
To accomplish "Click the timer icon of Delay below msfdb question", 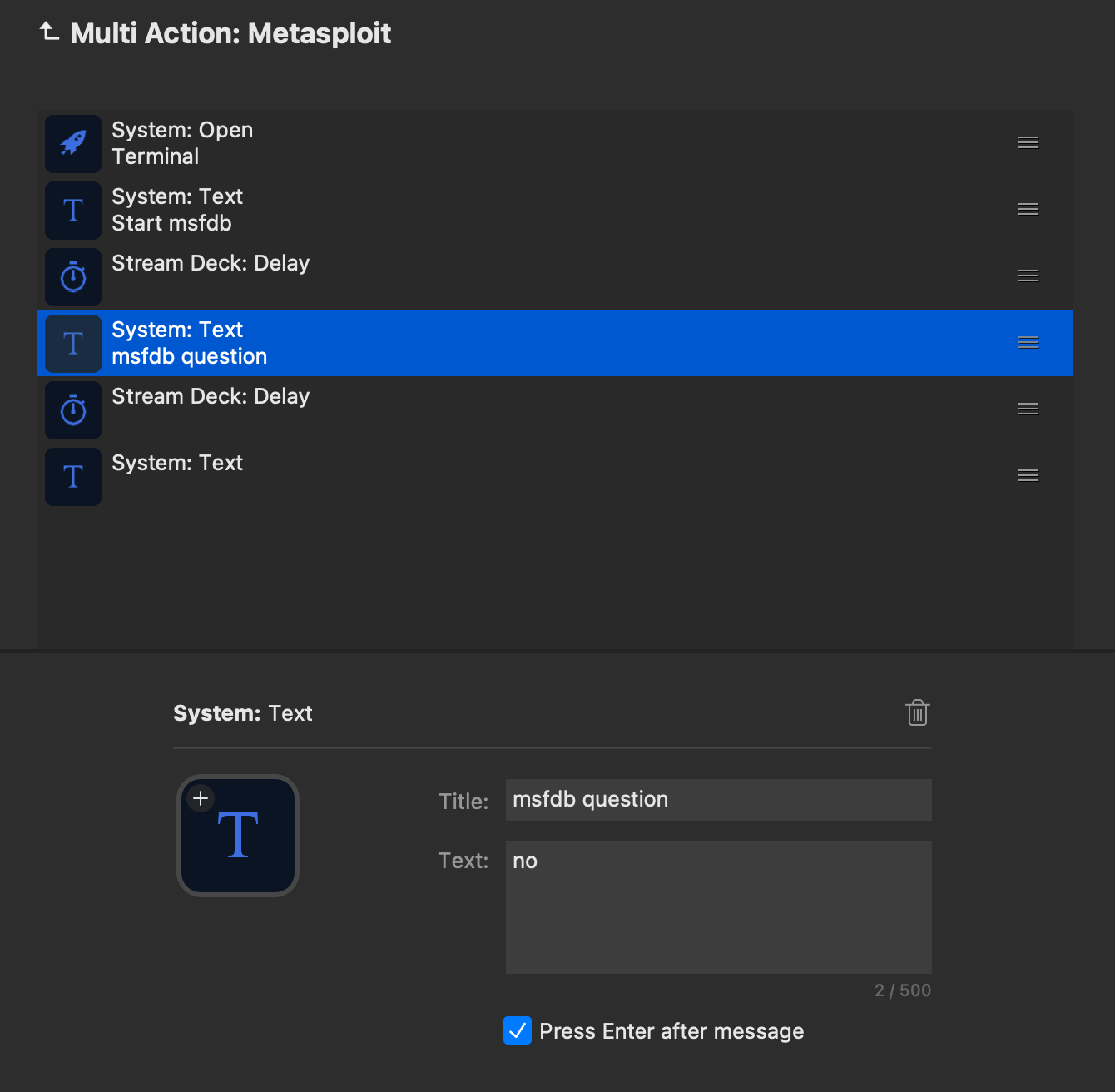I will pyautogui.click(x=73, y=409).
